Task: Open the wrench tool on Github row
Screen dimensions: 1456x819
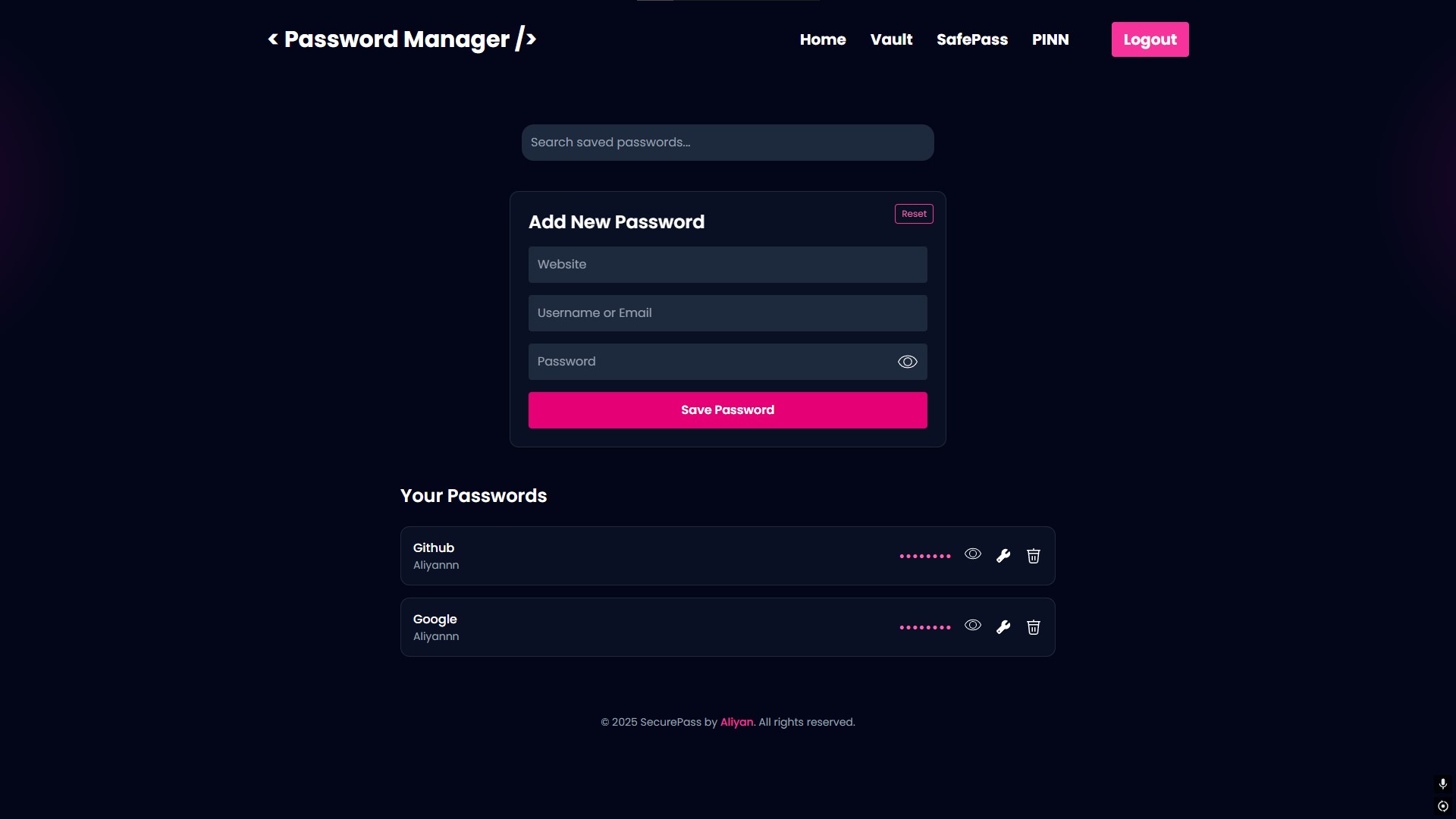Action: (x=1003, y=555)
